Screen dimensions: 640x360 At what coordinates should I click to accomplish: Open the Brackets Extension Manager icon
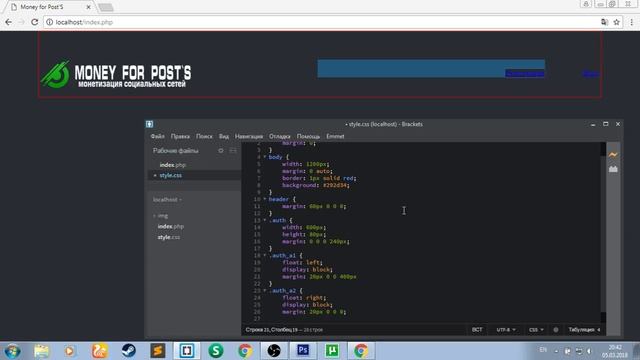pyautogui.click(x=613, y=169)
